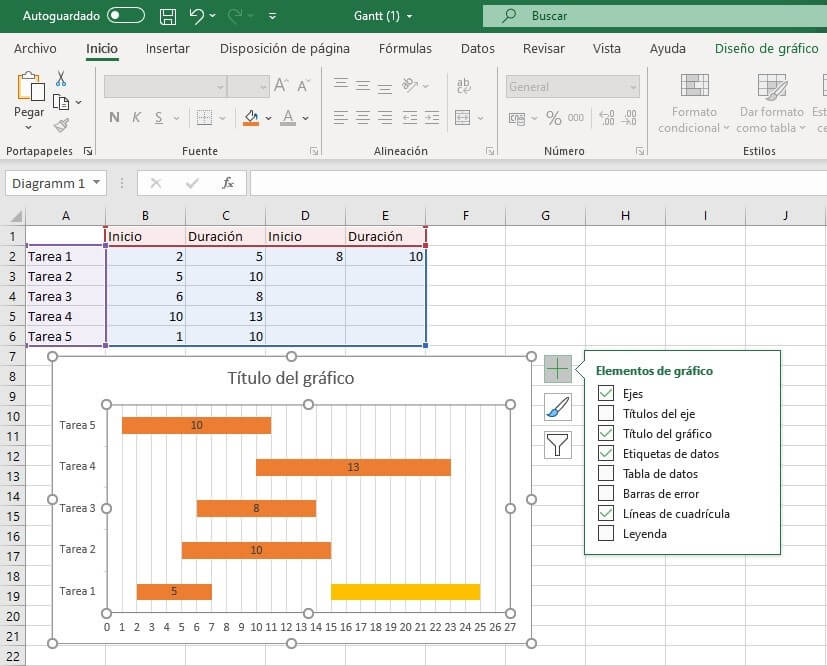
Task: Uncheck the Título del gráfico checkbox
Action: coord(606,433)
